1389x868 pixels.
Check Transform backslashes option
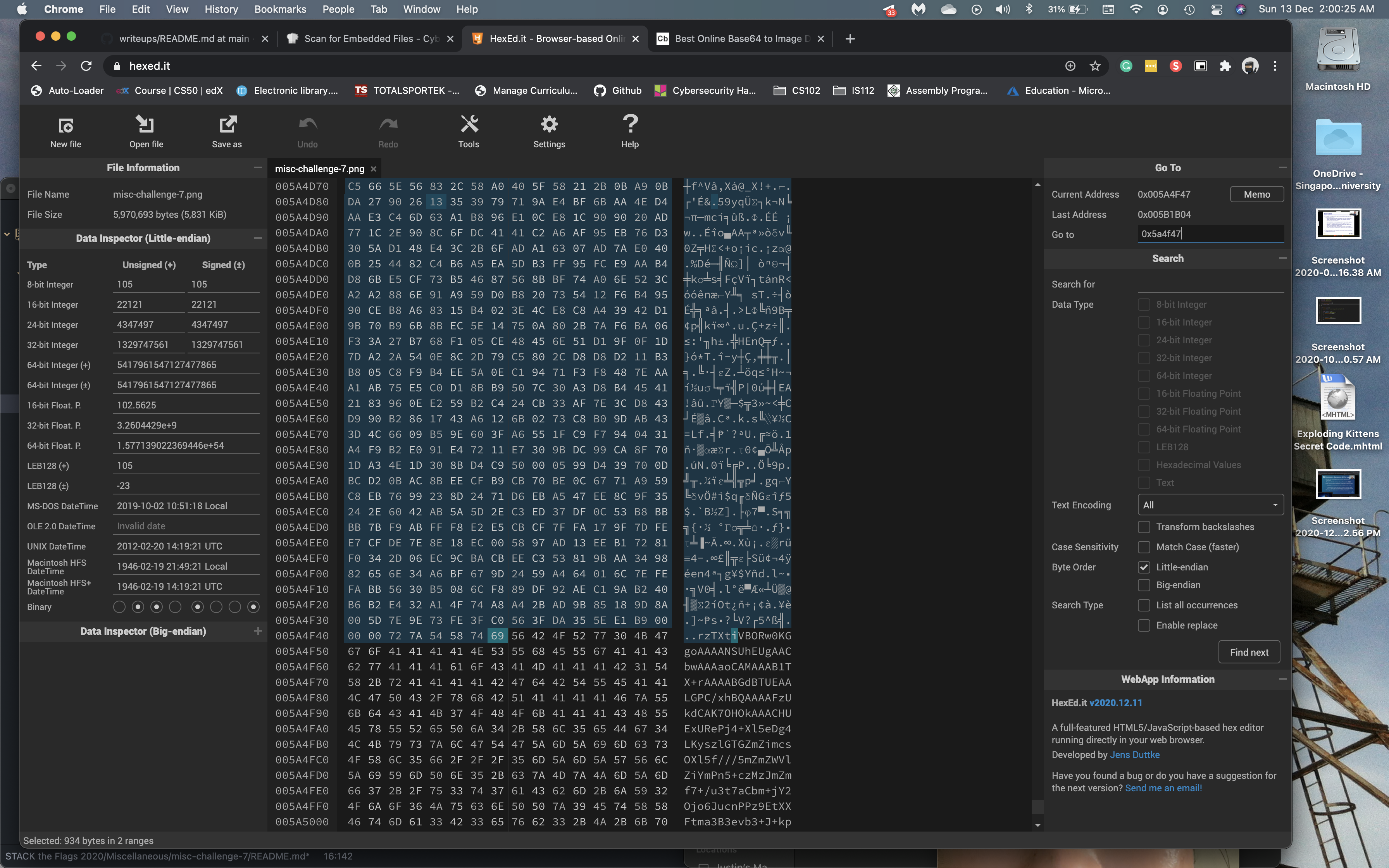pyautogui.click(x=1144, y=527)
